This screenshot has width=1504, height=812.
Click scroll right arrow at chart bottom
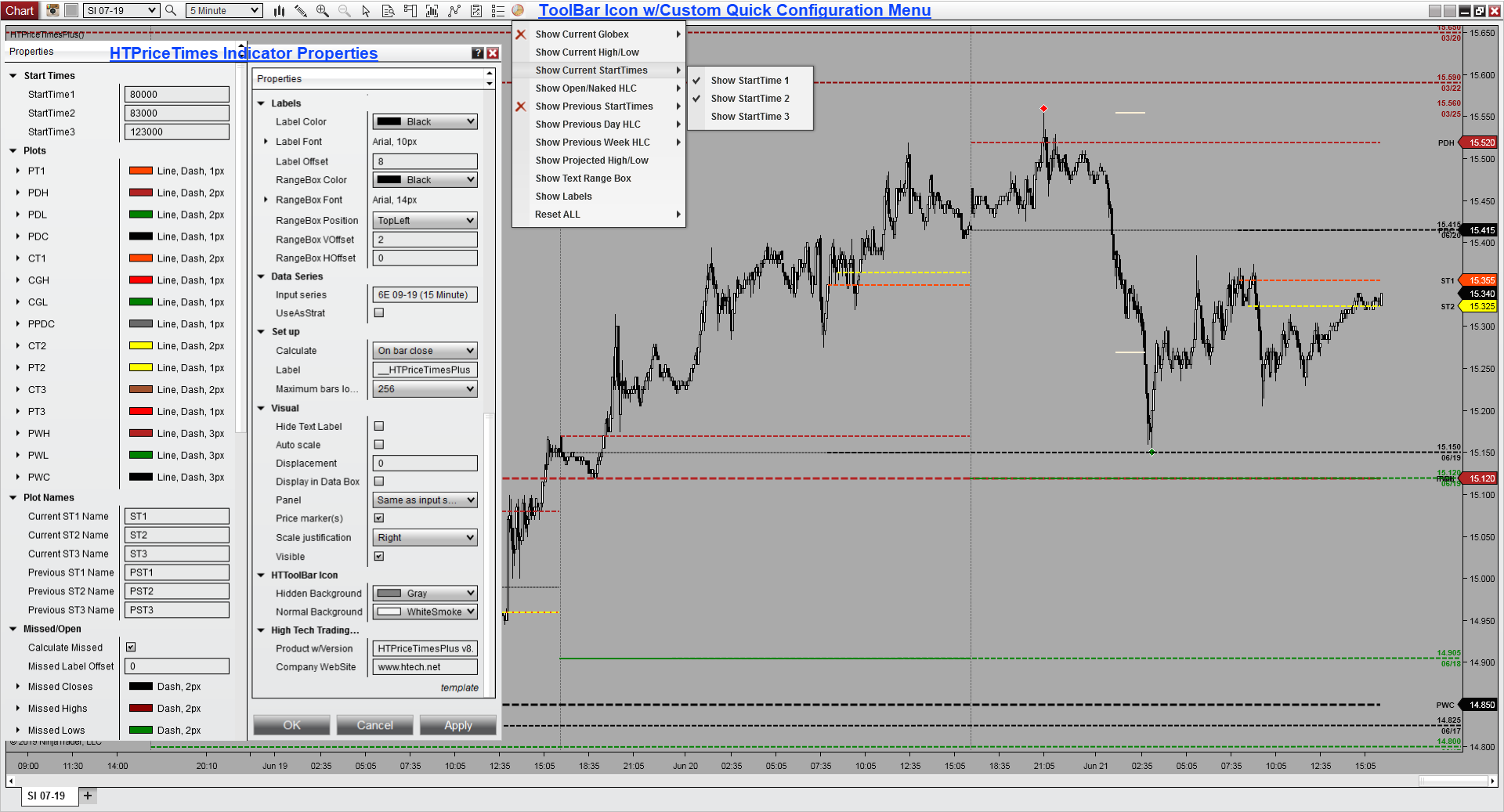[x=1492, y=781]
